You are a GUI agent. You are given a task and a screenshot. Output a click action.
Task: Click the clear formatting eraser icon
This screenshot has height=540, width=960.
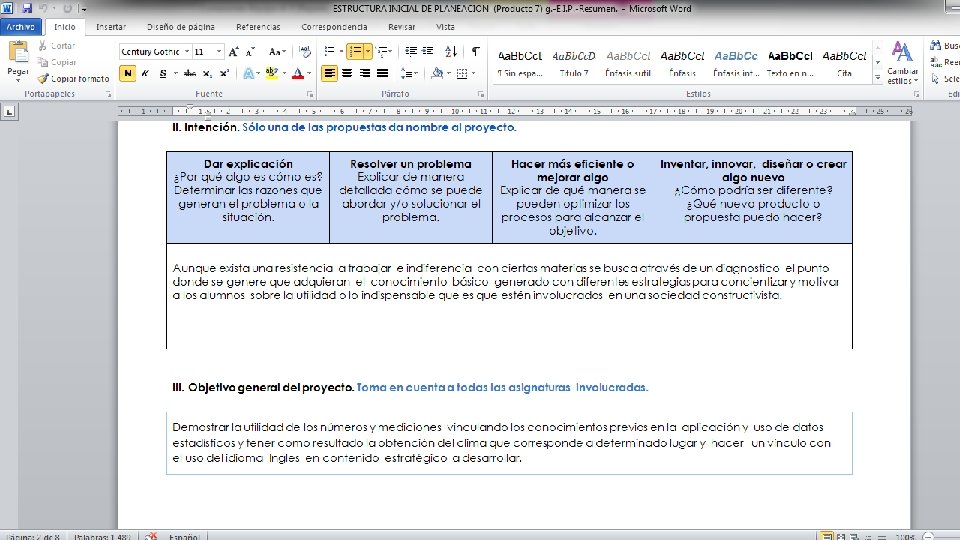coord(304,52)
